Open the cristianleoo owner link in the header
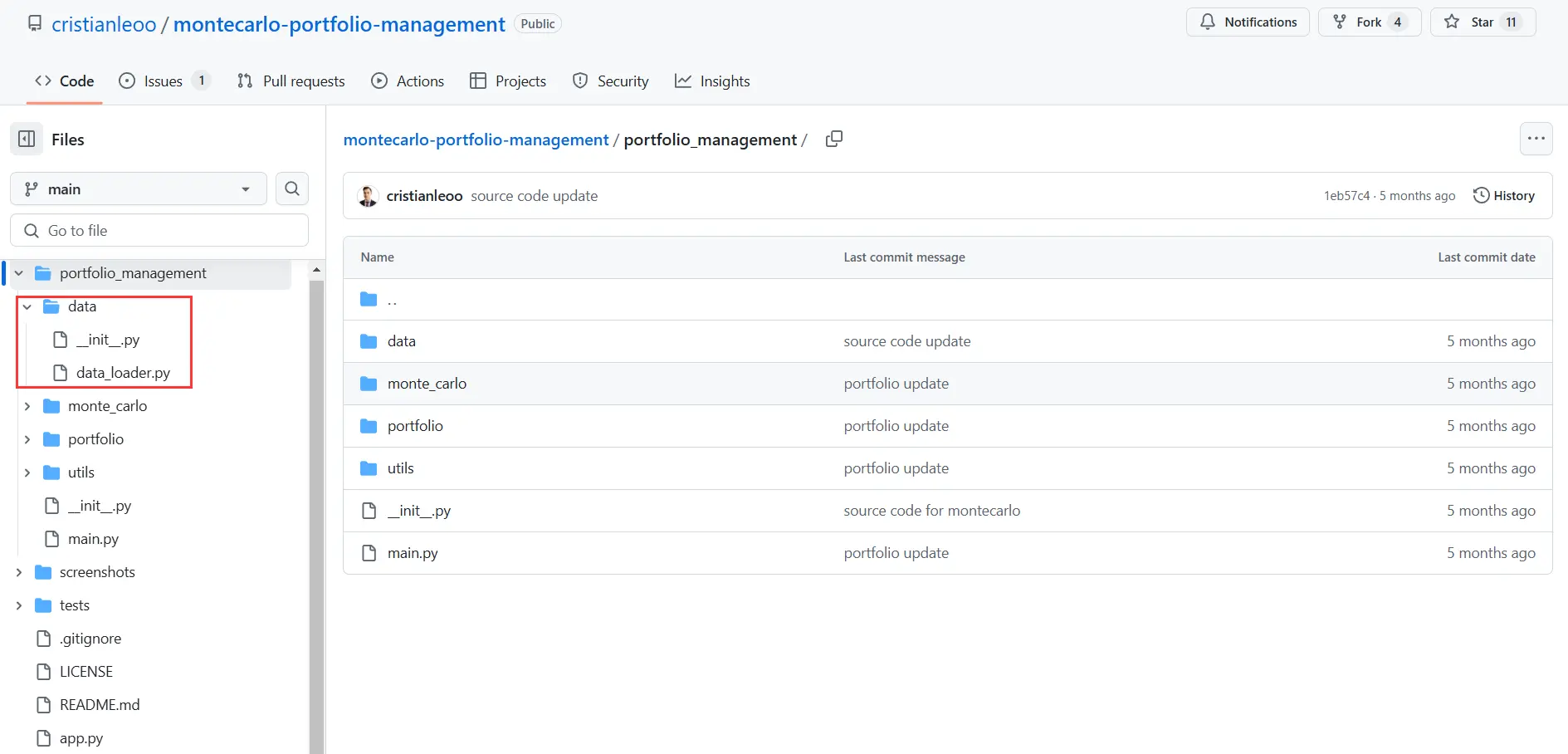This screenshot has width=1568, height=754. [104, 24]
